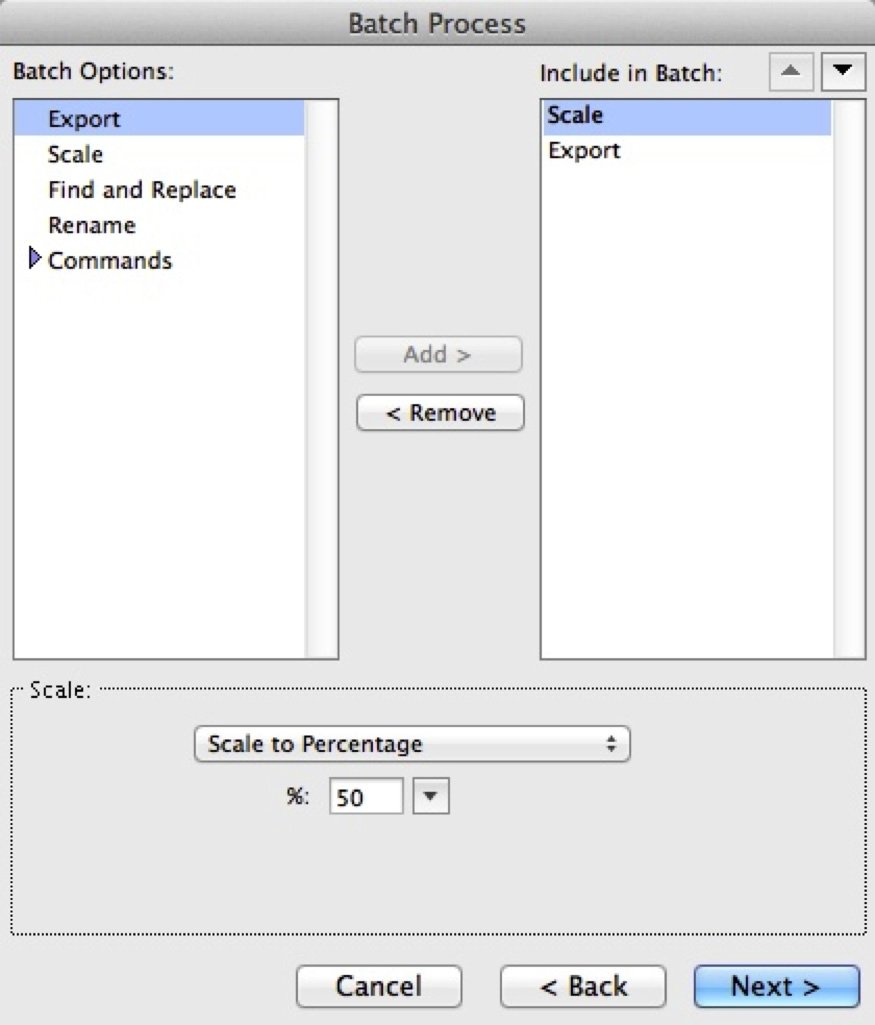This screenshot has height=1025, width=875.
Task: Select Scale in Include in Batch list
Action: (x=687, y=115)
